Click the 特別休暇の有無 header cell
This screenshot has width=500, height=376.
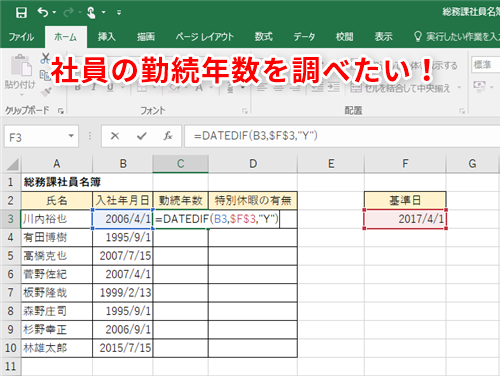[253, 200]
